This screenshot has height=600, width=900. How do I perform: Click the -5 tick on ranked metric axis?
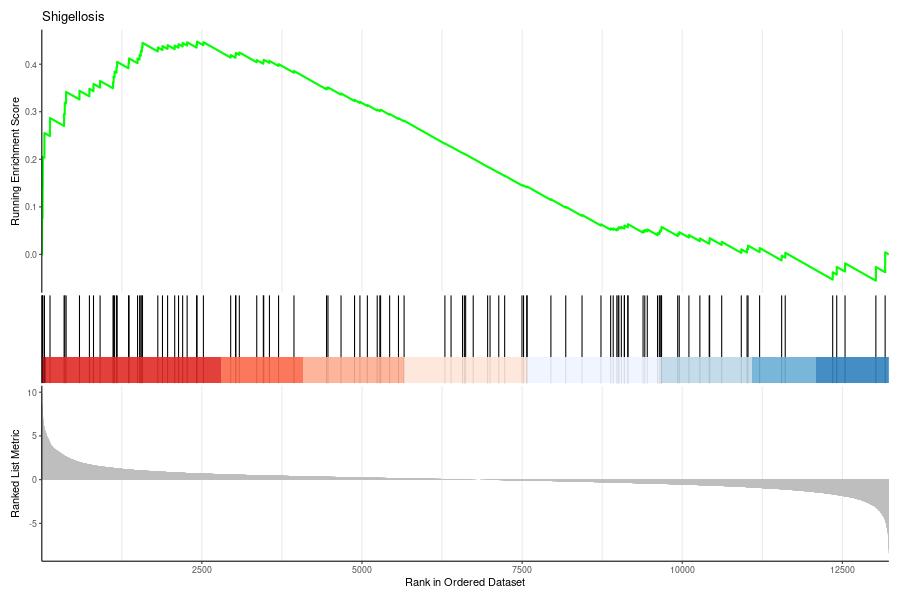[x=33, y=524]
